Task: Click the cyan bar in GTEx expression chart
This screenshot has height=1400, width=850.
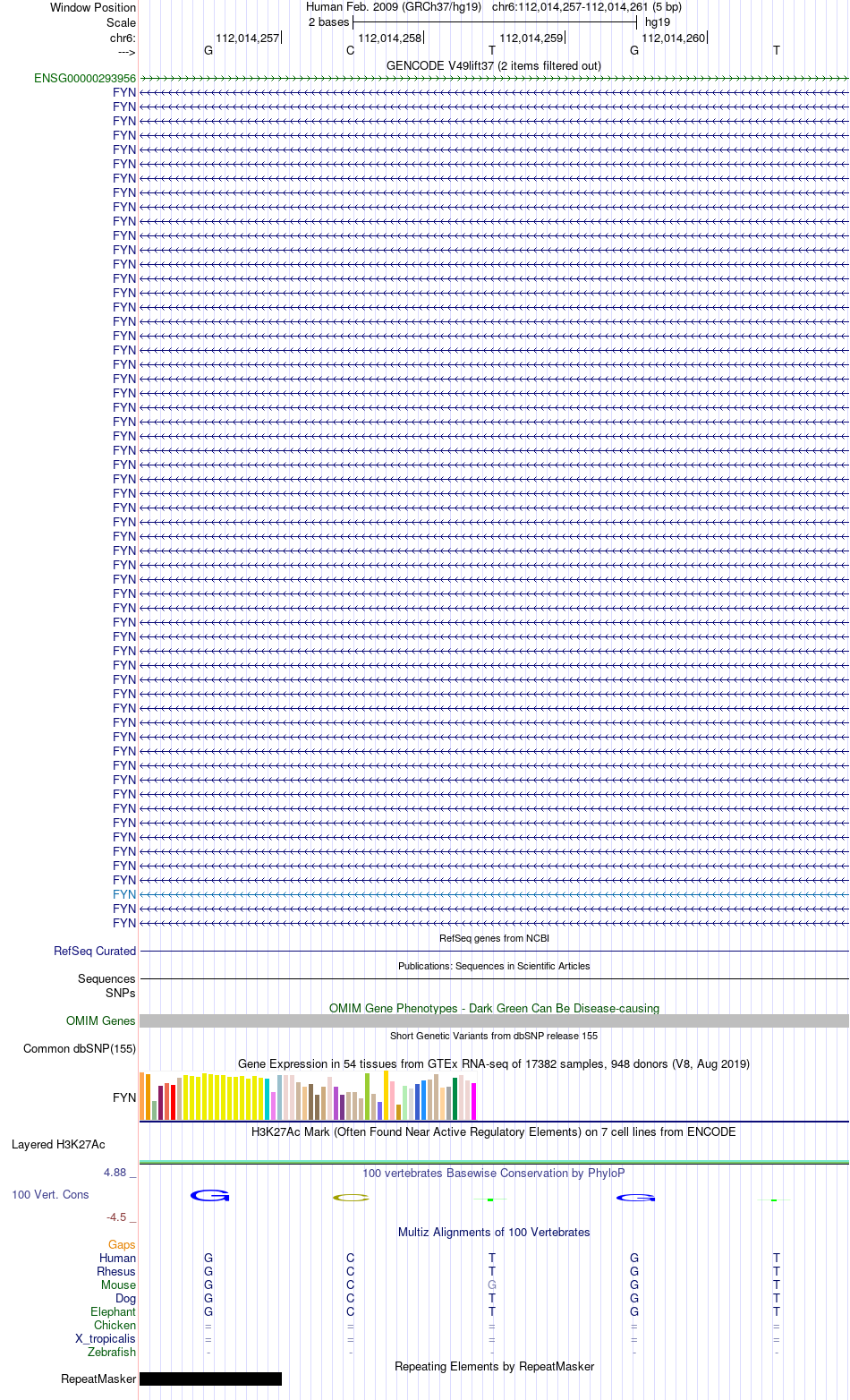Action: pos(268,1100)
